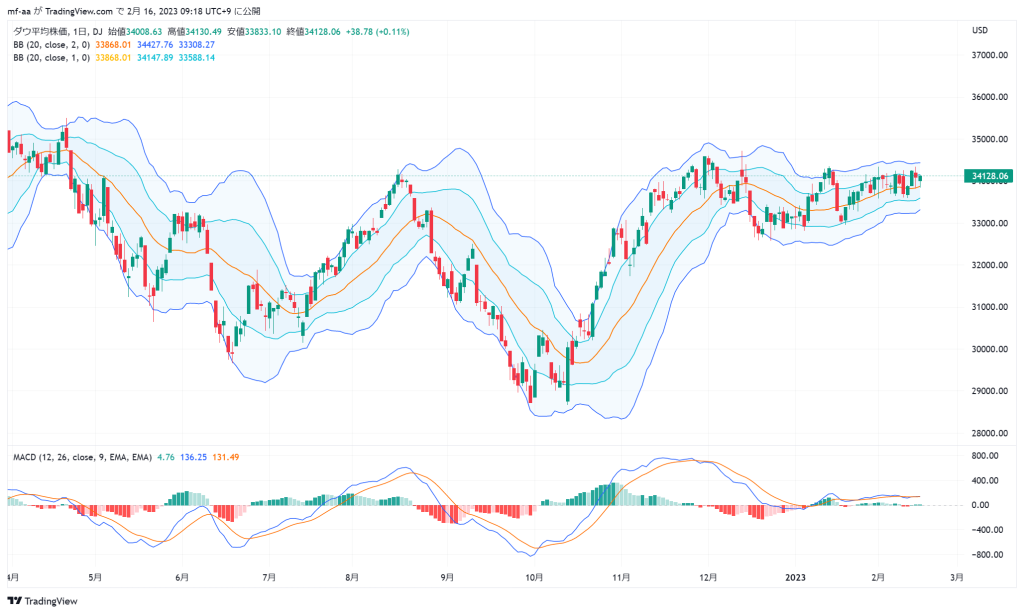Click the USD currency label on price axis

tap(980, 30)
